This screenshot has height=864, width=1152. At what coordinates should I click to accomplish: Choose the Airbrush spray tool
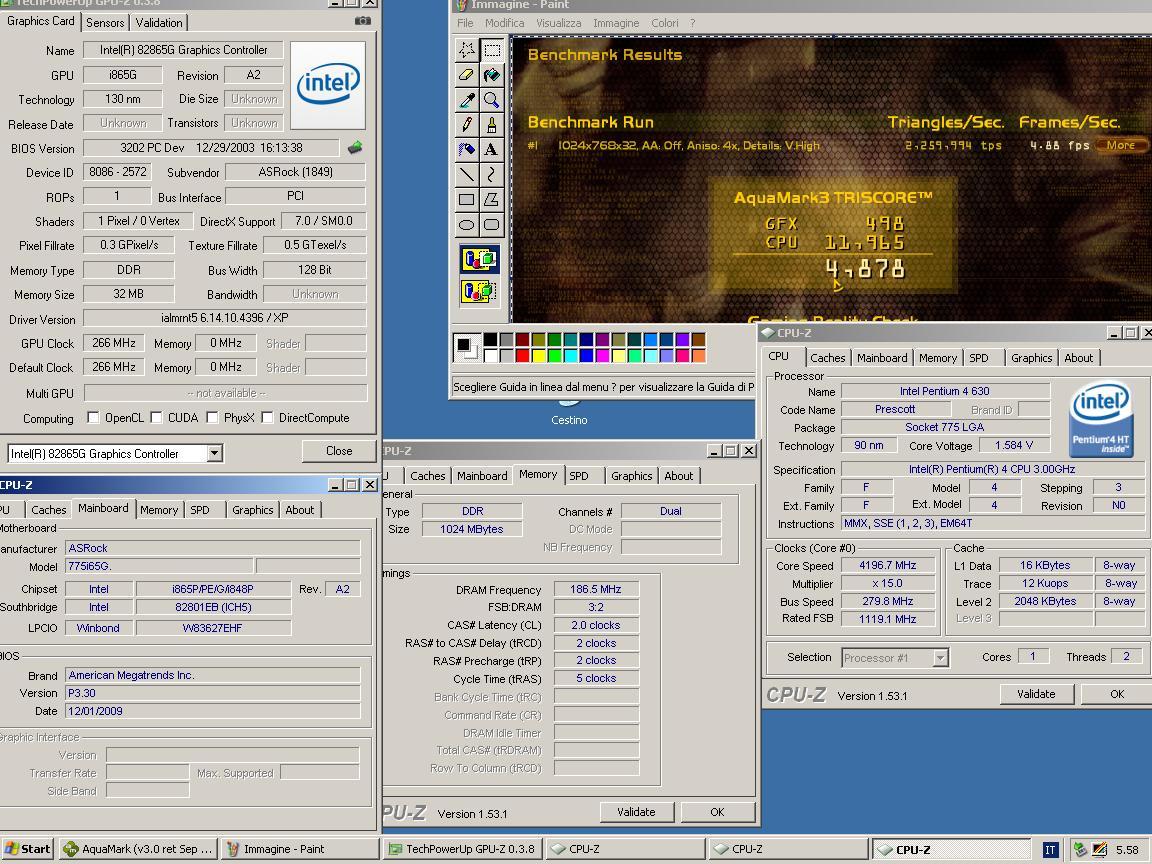[467, 150]
